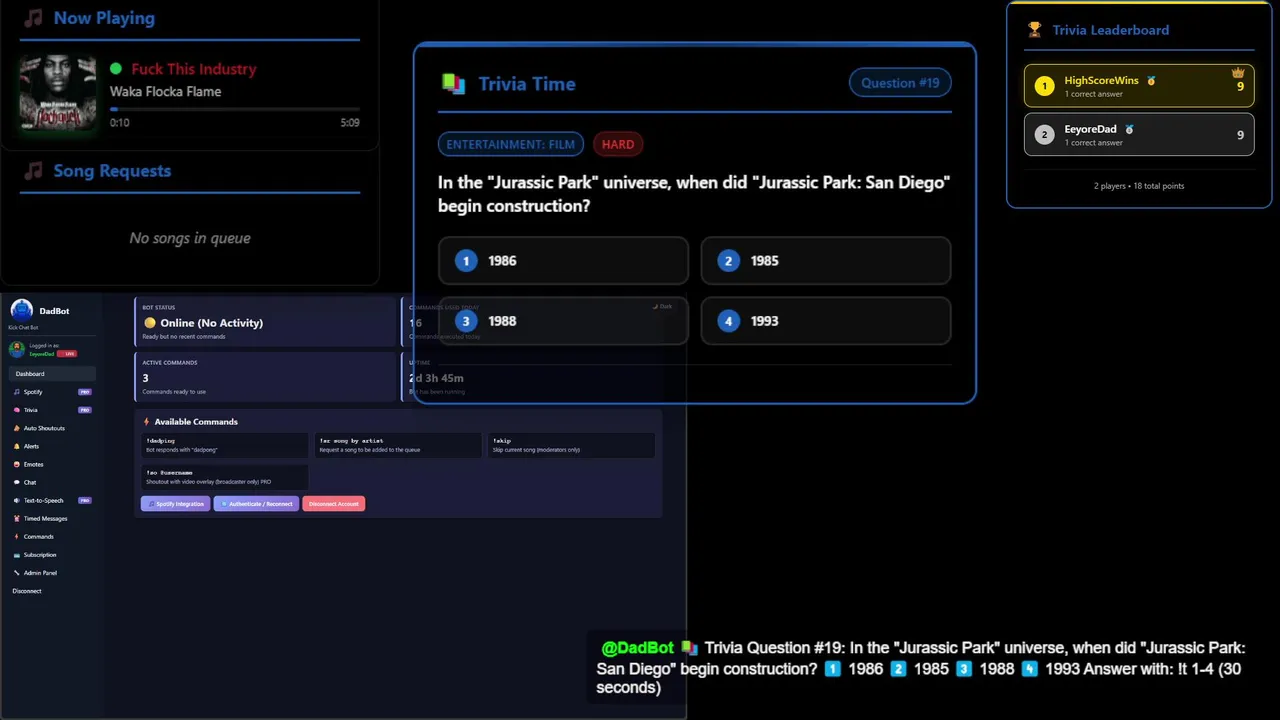Click the Active Commands count card
Viewport: 1280px width, 720px height.
click(266, 377)
